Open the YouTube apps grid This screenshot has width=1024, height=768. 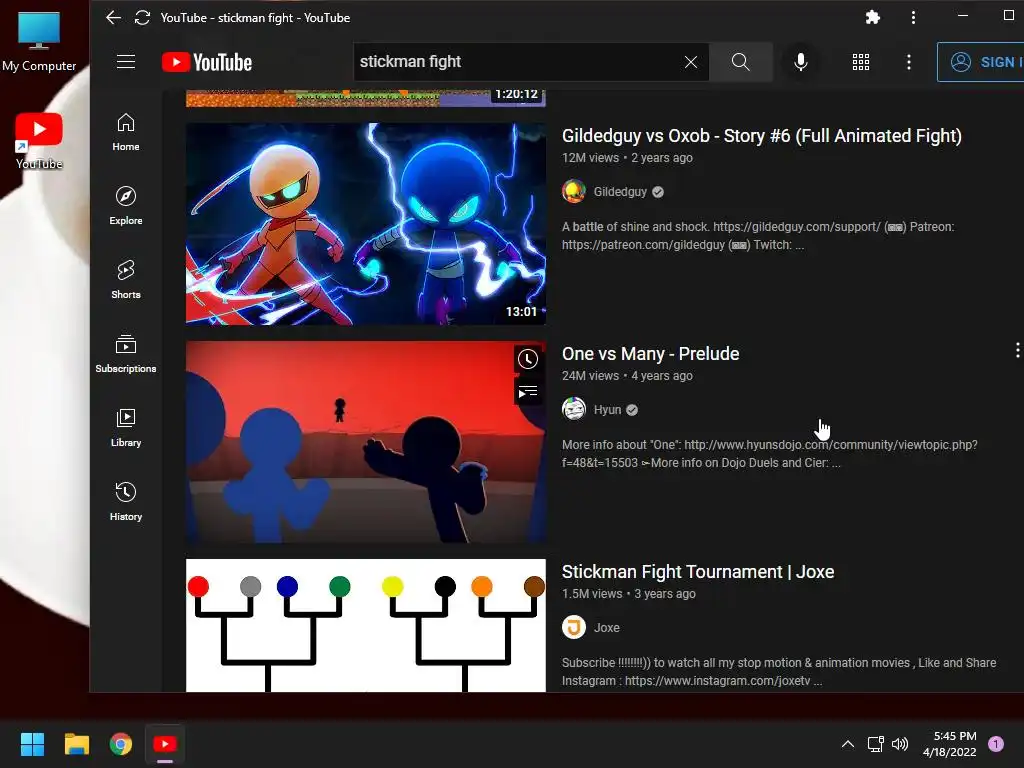click(x=861, y=62)
